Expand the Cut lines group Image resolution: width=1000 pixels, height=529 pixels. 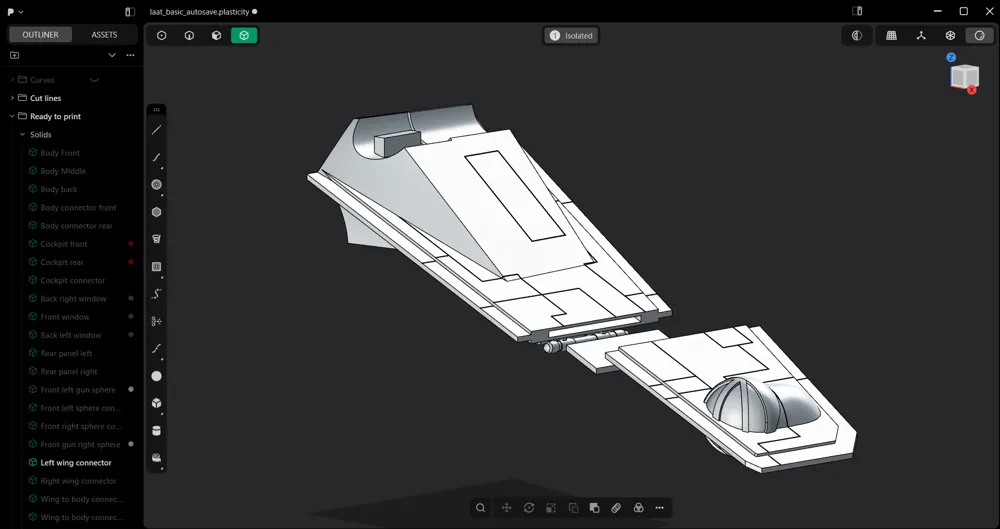coord(12,98)
